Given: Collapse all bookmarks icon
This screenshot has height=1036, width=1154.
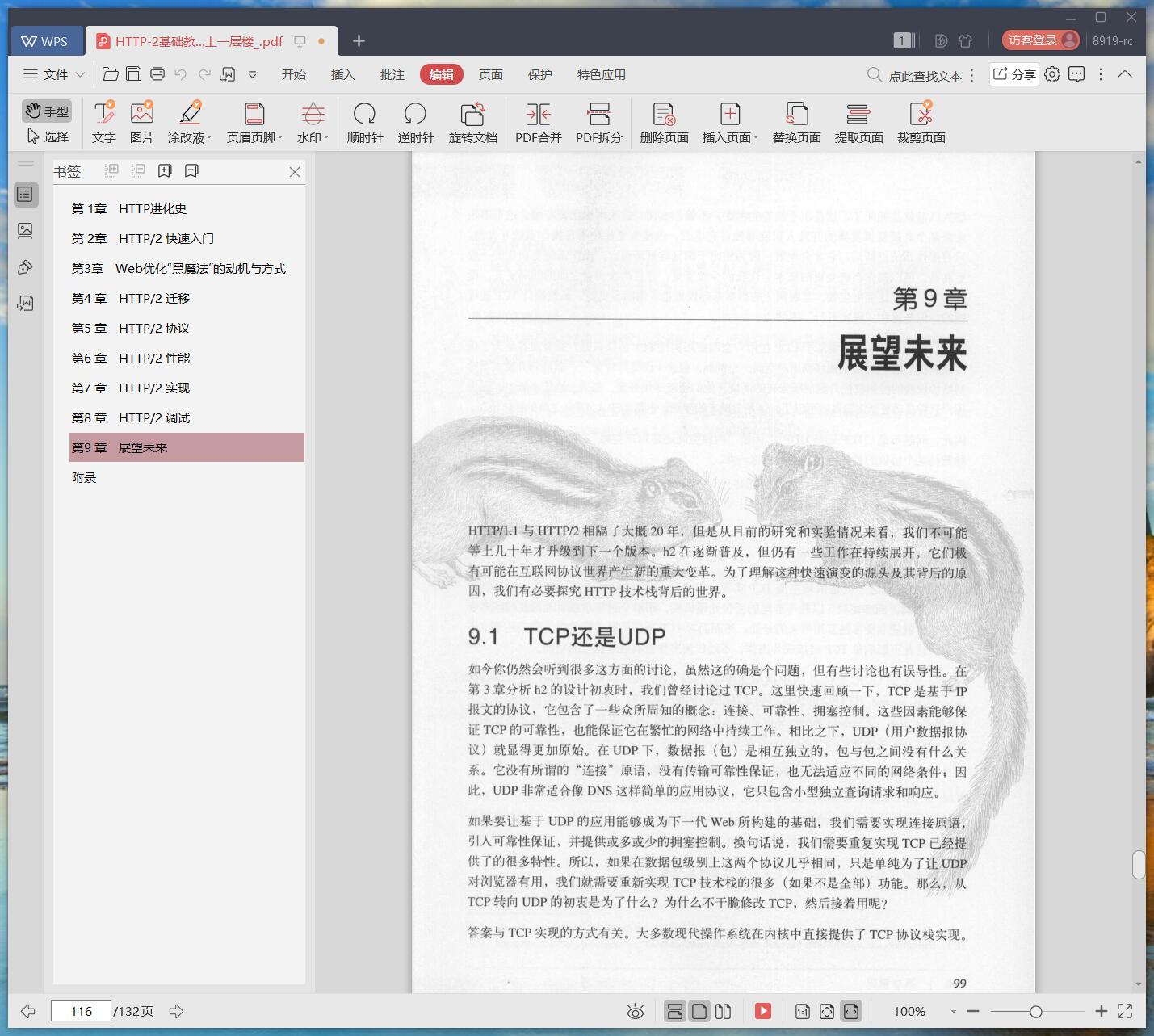Looking at the screenshot, I should point(139,170).
